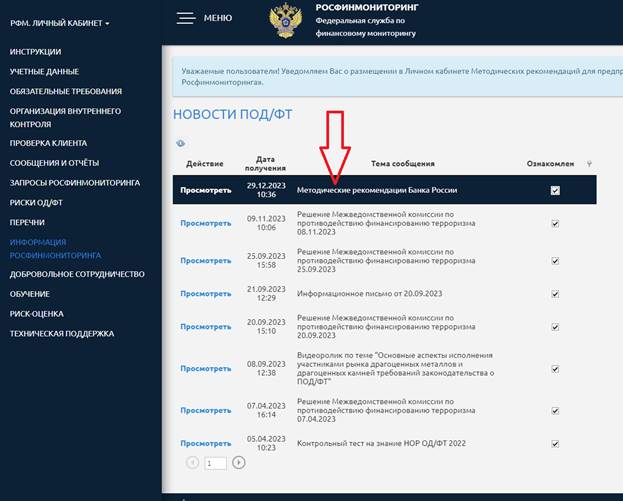
Task: Click subject Методические рекомендации Банка России
Action: pyautogui.click(x=377, y=190)
